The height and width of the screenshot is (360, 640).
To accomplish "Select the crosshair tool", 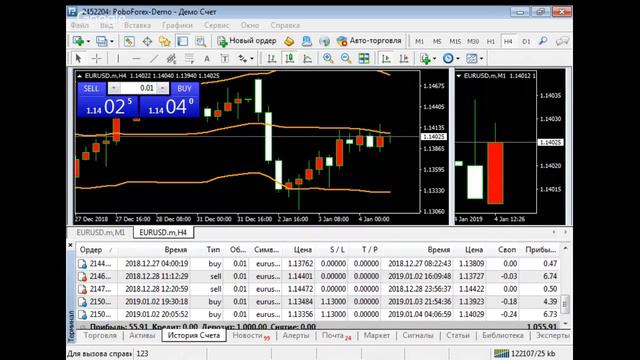I will coord(96,58).
